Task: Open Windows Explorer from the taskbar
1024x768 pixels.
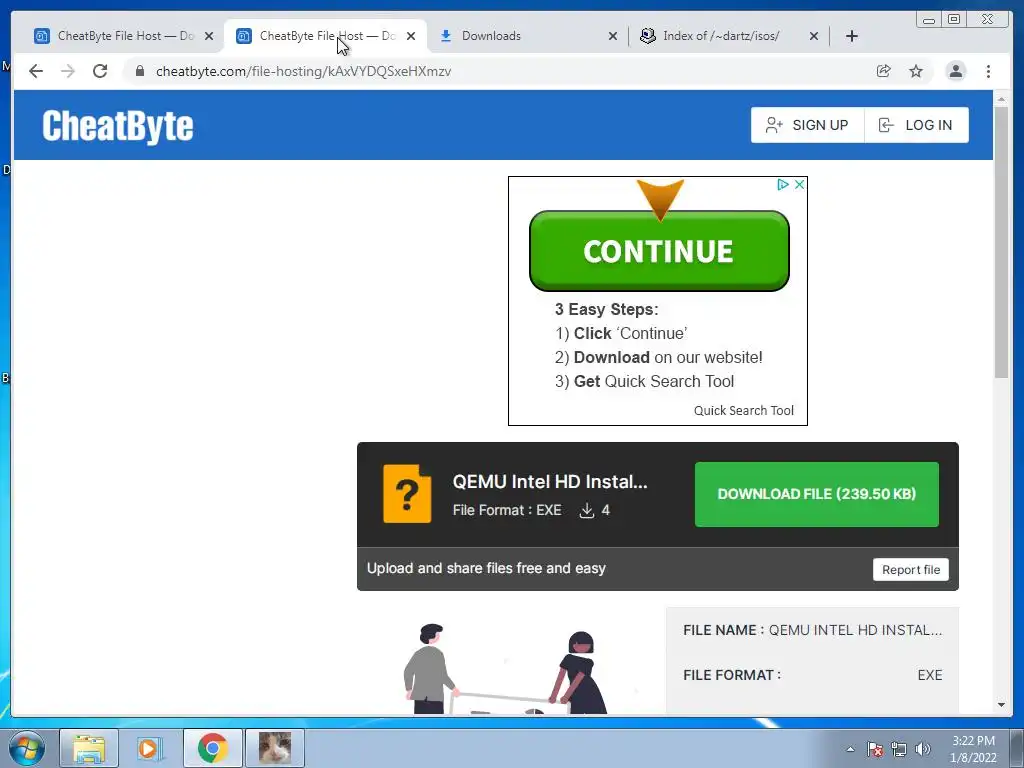Action: click(89, 748)
